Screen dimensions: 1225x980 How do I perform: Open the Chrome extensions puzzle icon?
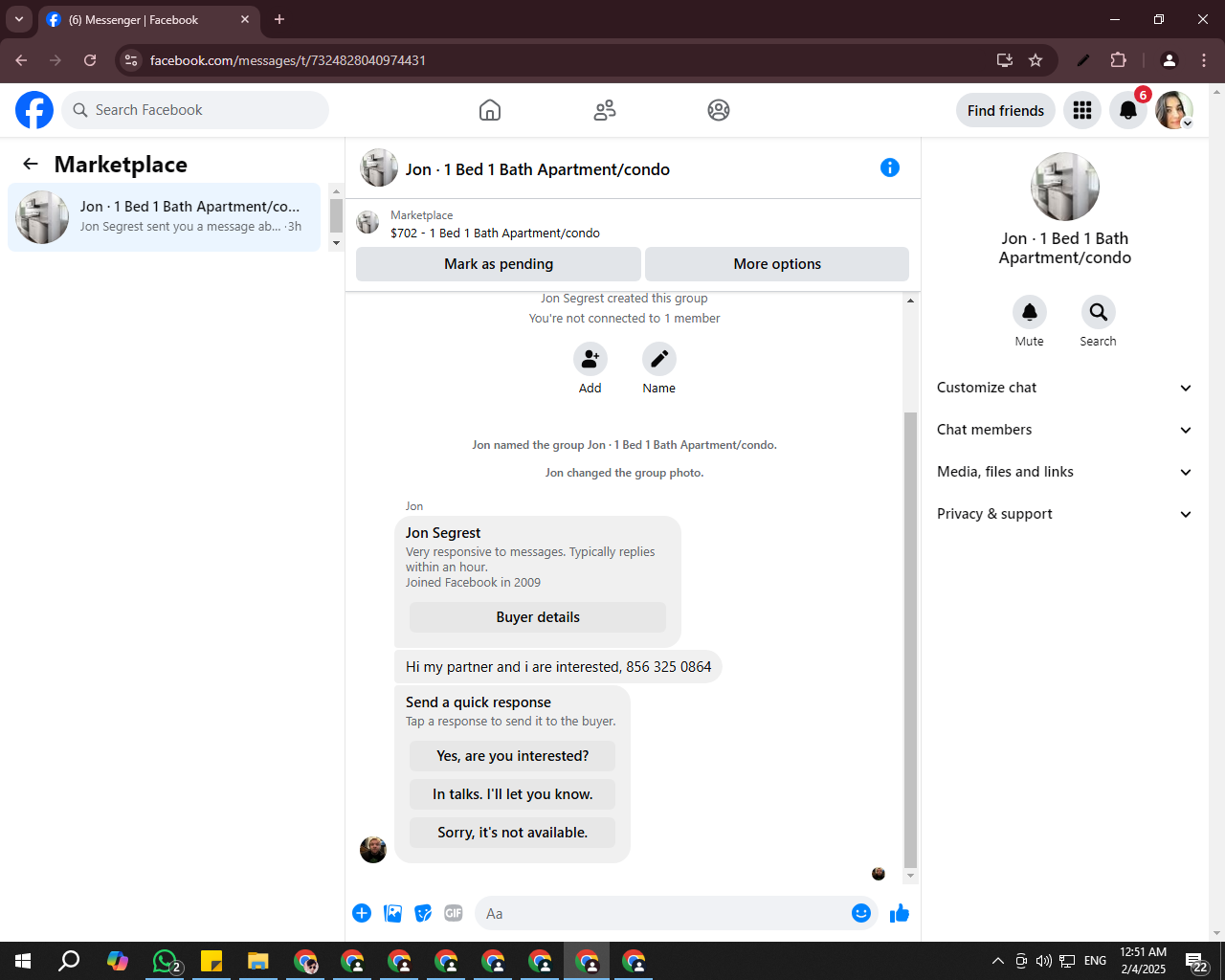tap(1118, 60)
